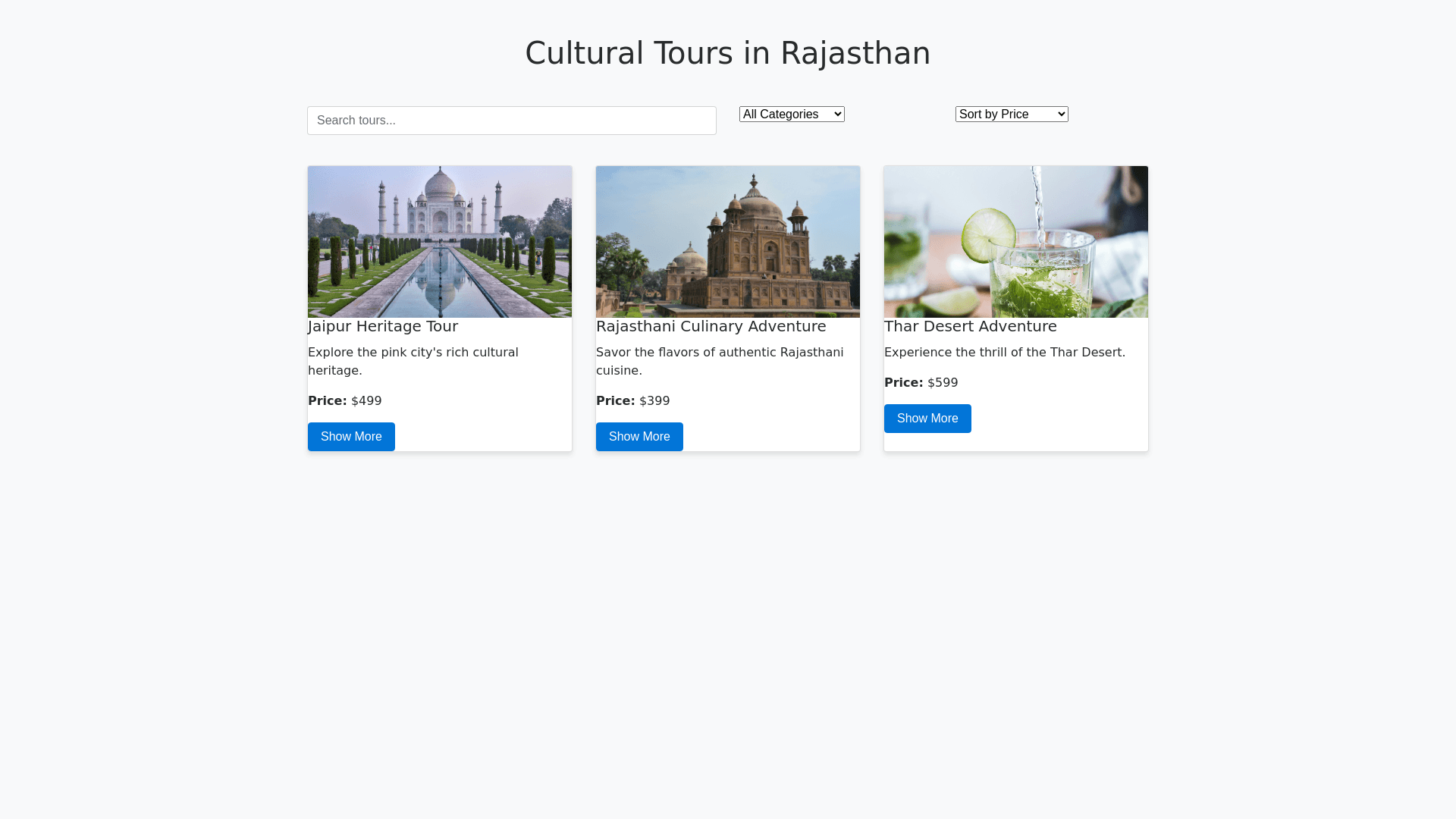
Task: Click the pink city's heritage description
Action: [413, 361]
